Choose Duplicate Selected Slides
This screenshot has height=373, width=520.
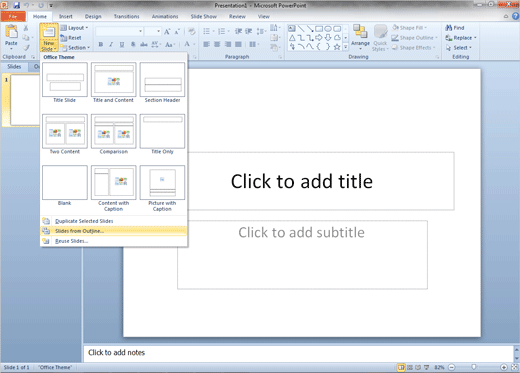113,221
